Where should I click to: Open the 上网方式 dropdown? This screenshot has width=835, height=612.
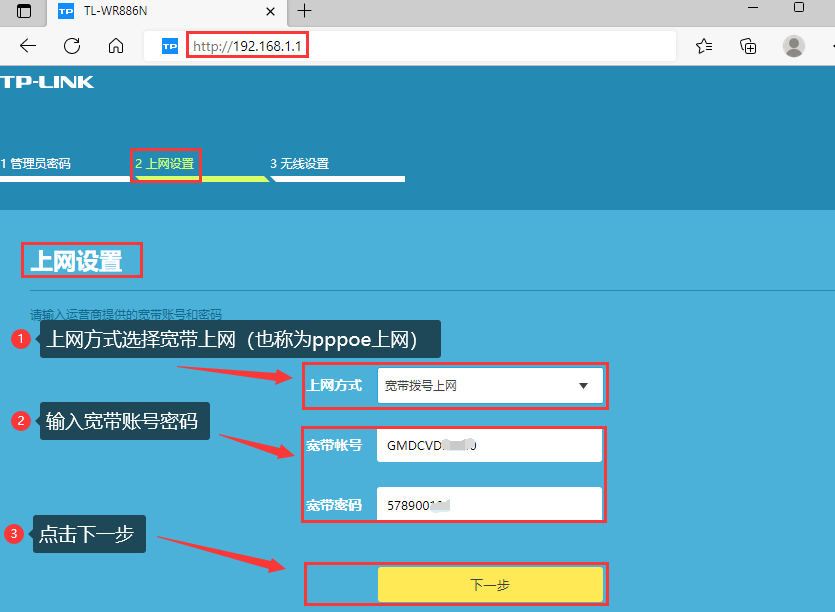(x=490, y=386)
